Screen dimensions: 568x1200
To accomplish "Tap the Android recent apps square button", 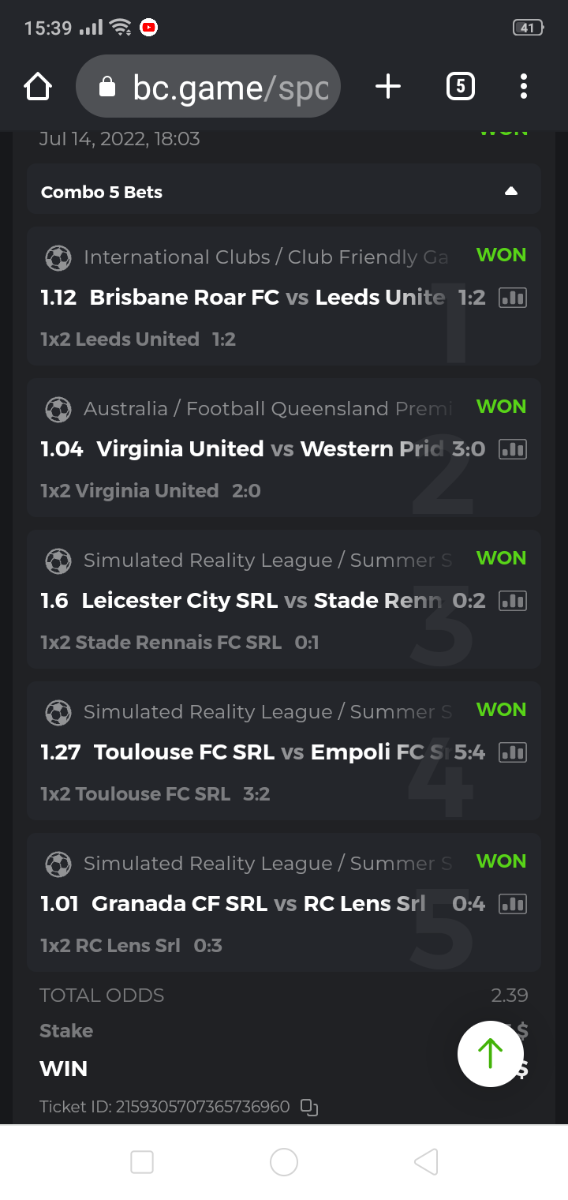I will coord(142,1162).
